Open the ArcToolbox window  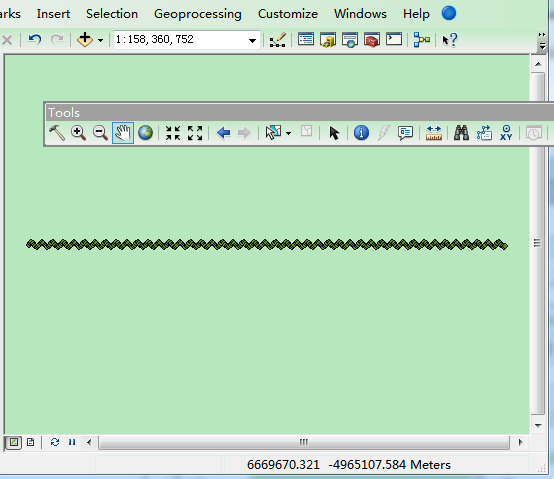372,40
